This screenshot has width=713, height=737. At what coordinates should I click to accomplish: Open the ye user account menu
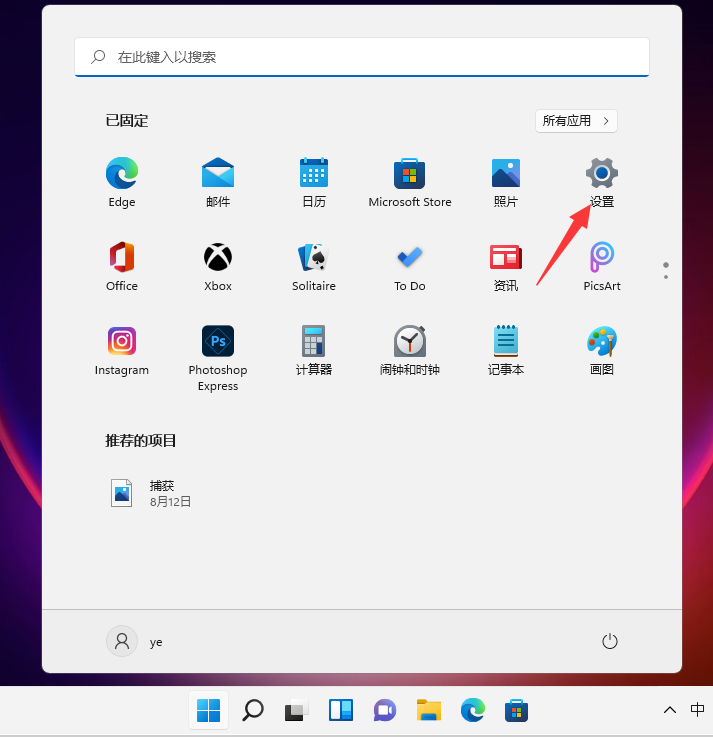(x=135, y=642)
